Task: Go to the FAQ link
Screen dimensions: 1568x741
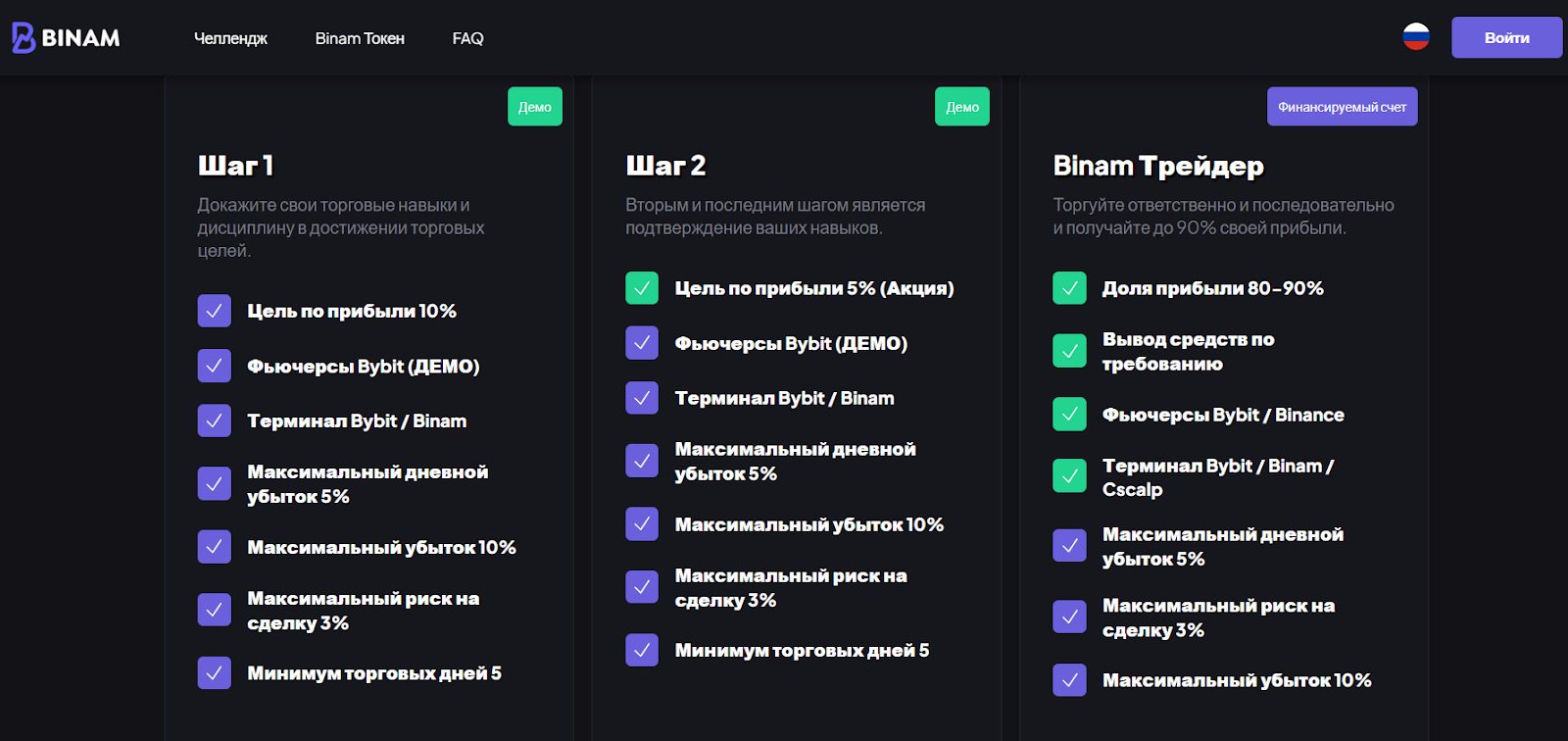Action: click(x=467, y=38)
